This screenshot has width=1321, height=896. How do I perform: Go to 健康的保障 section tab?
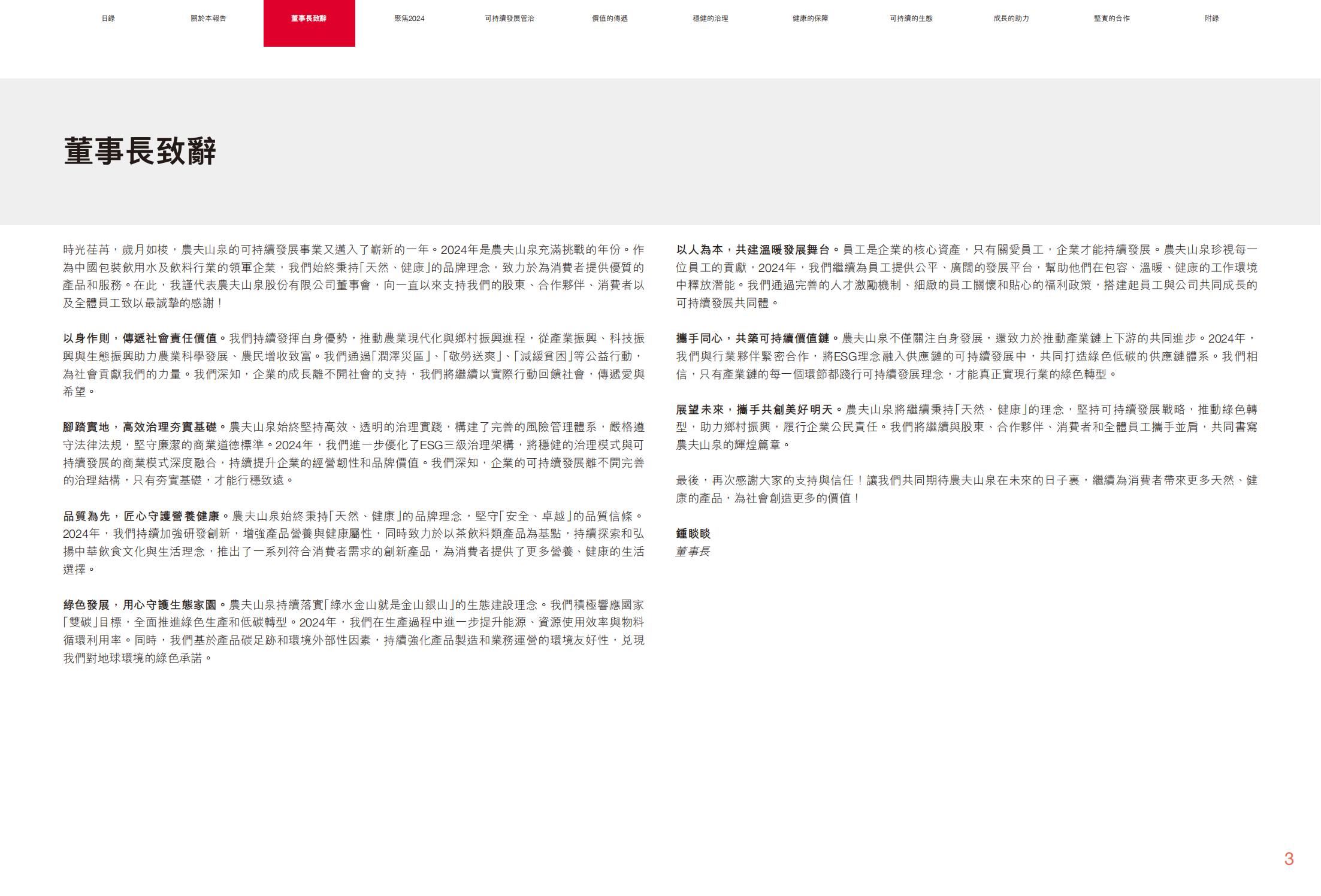[811, 19]
